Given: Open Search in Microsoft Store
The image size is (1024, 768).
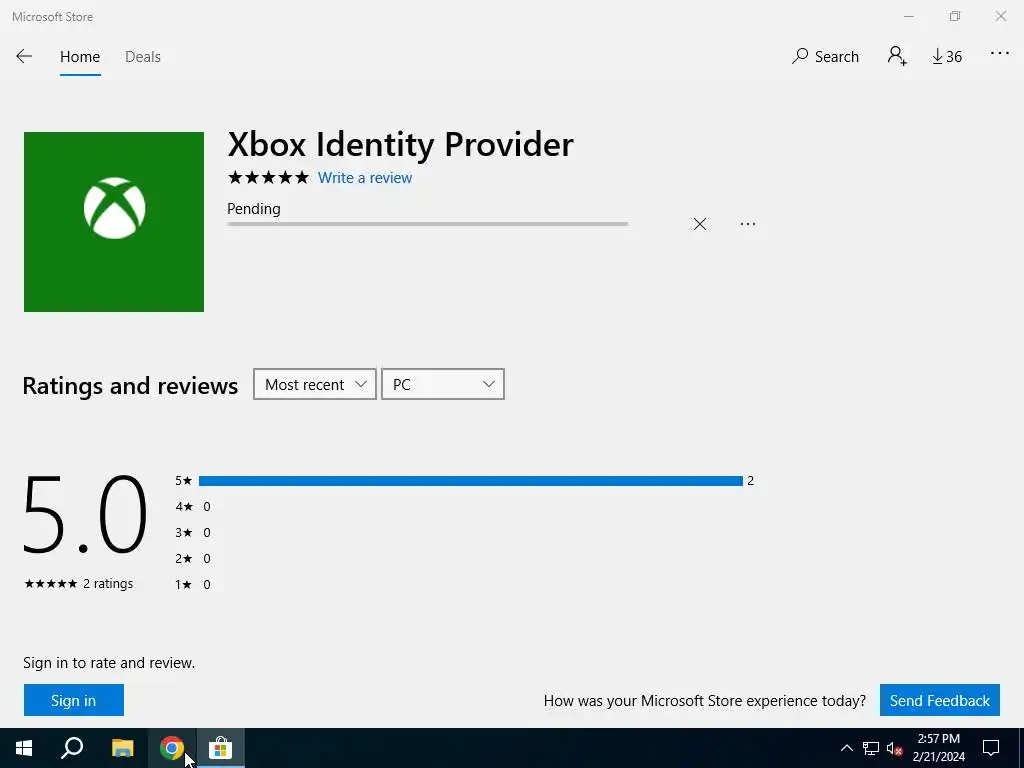Looking at the screenshot, I should click(x=825, y=57).
